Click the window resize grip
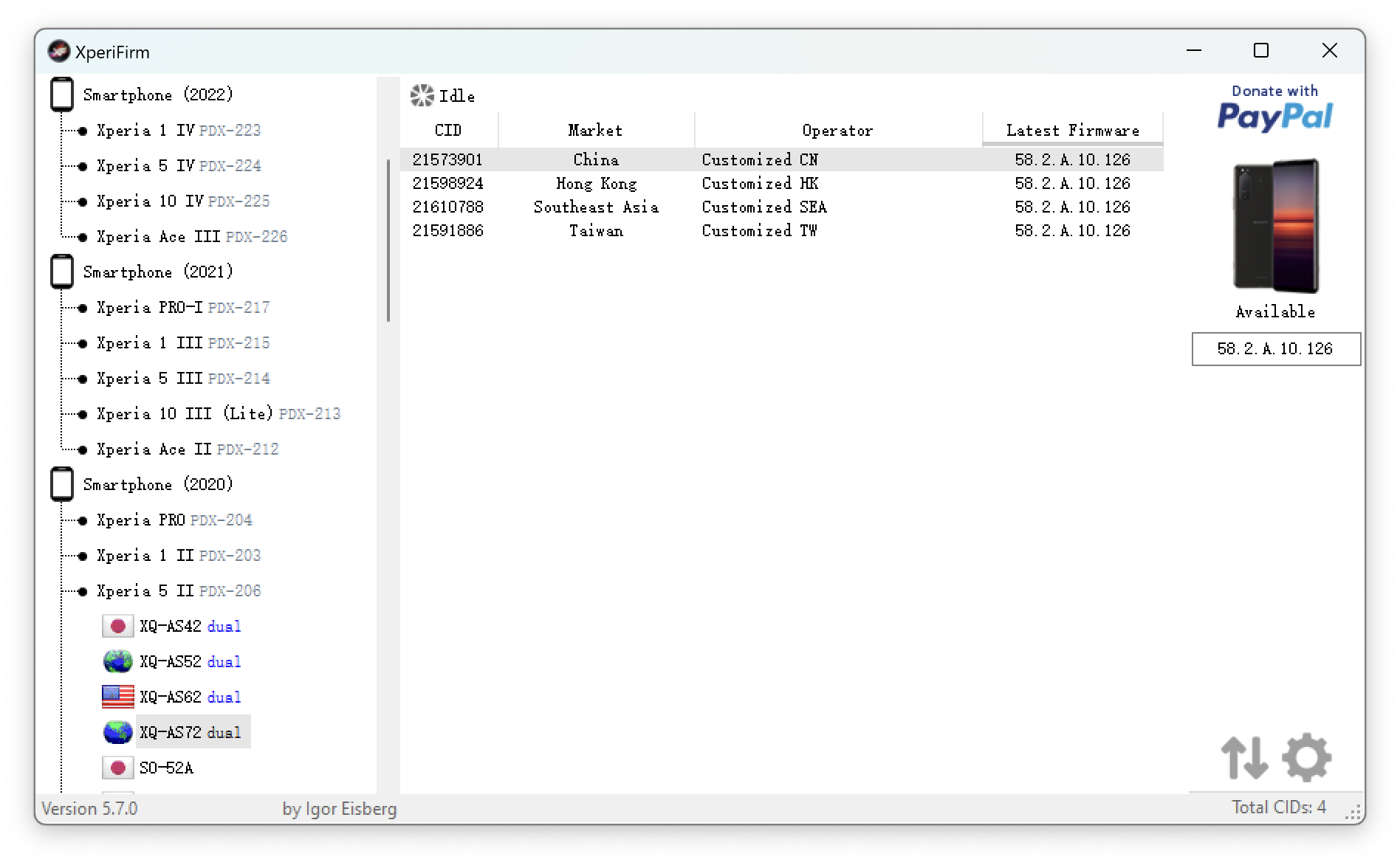The width and height of the screenshot is (1400, 865). click(1354, 813)
